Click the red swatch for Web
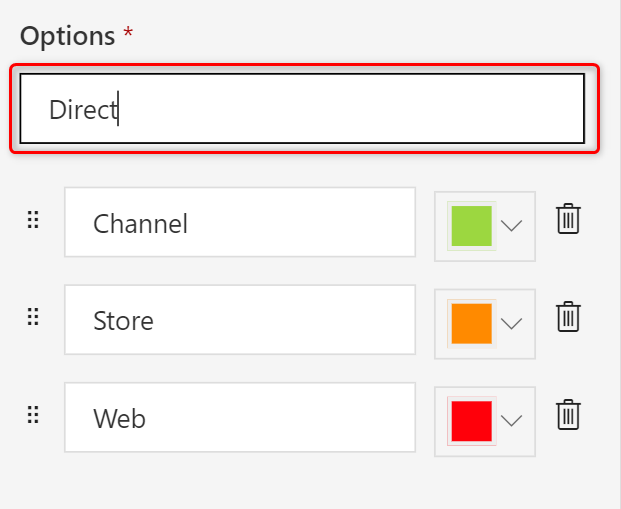Screen dimensions: 621x509 click(x=471, y=420)
